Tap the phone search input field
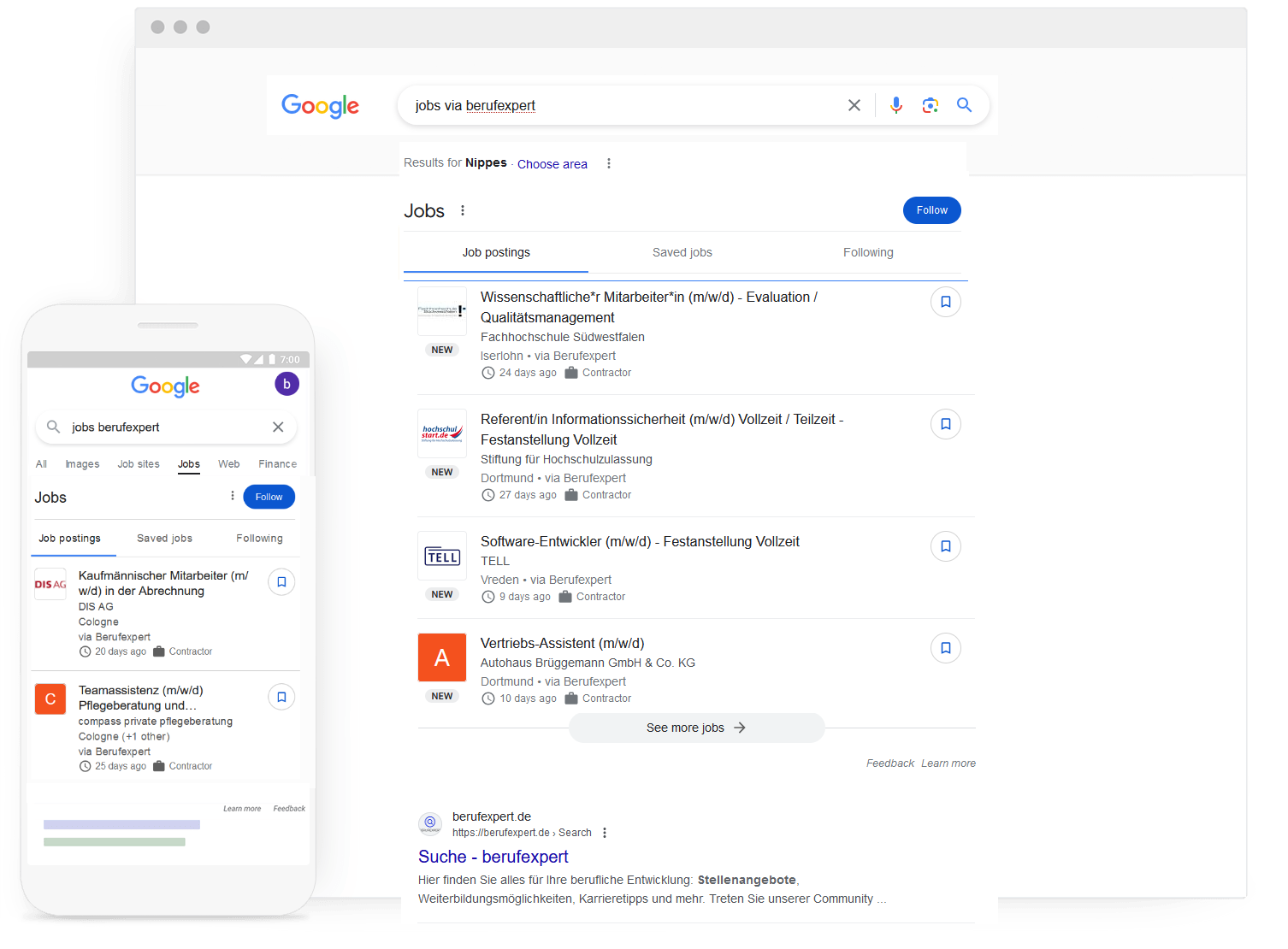Image resolution: width=1288 pixels, height=949 pixels. (x=165, y=427)
